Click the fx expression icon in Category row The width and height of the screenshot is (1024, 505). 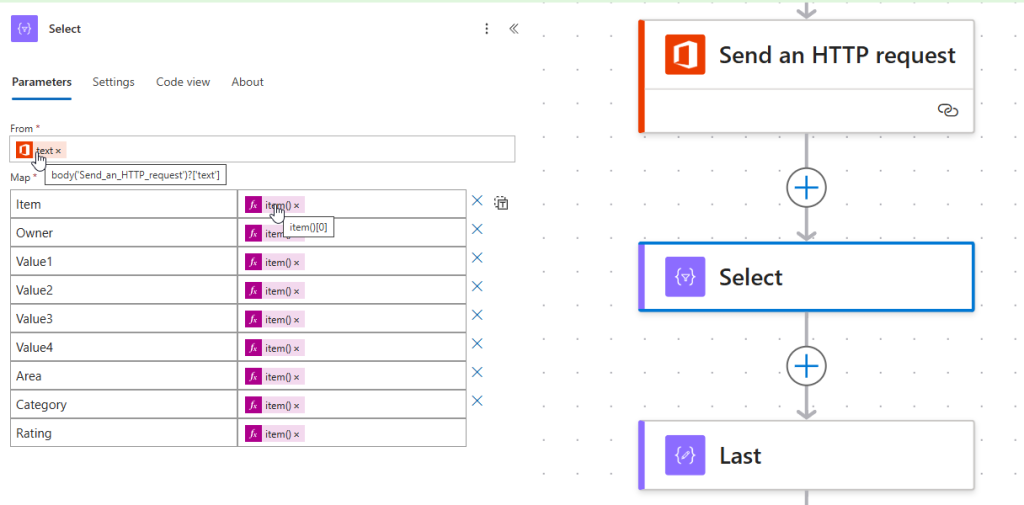click(x=253, y=405)
